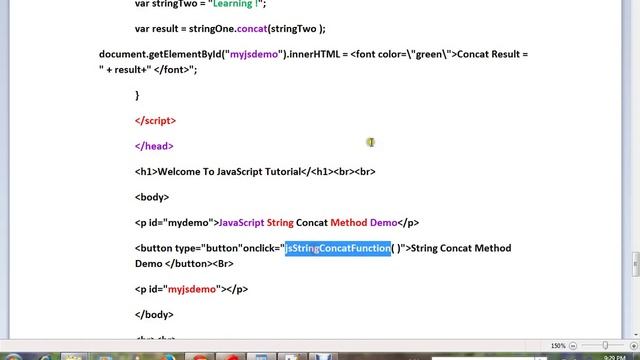Click the zoom out minus button

click(573, 346)
